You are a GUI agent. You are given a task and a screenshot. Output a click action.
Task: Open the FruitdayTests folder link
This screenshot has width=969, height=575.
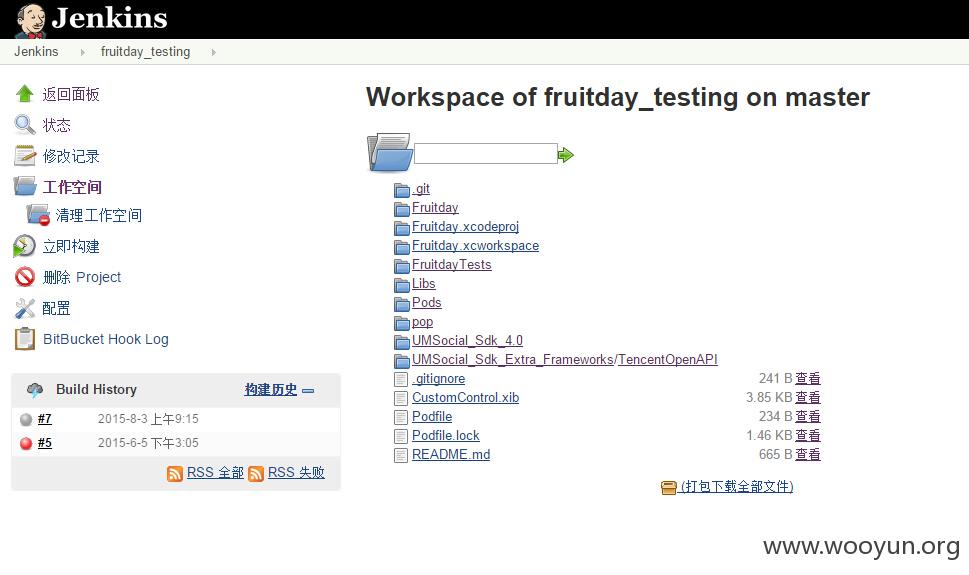[x=452, y=265]
